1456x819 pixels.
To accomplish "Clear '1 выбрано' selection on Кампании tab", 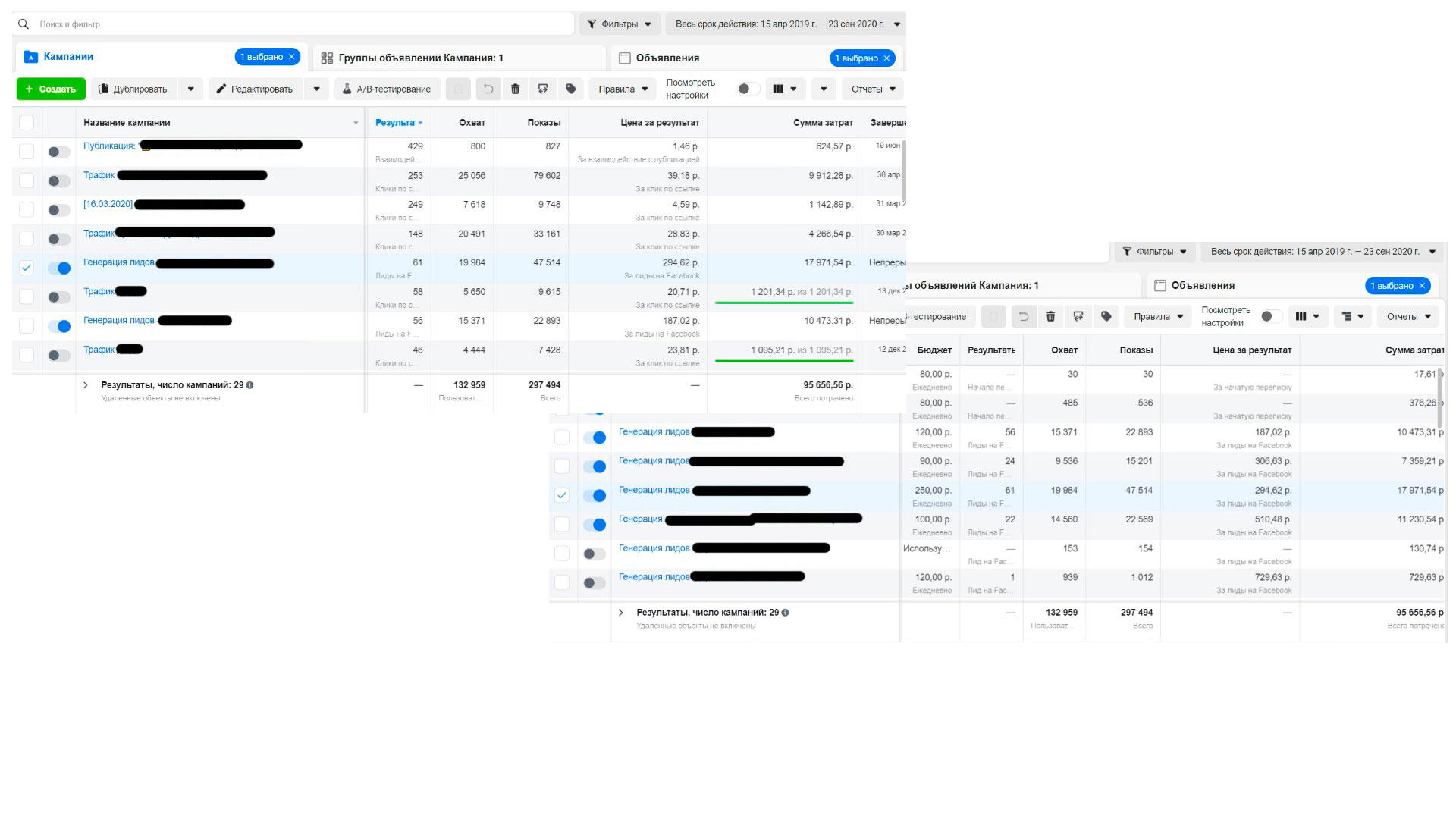I will click(291, 57).
